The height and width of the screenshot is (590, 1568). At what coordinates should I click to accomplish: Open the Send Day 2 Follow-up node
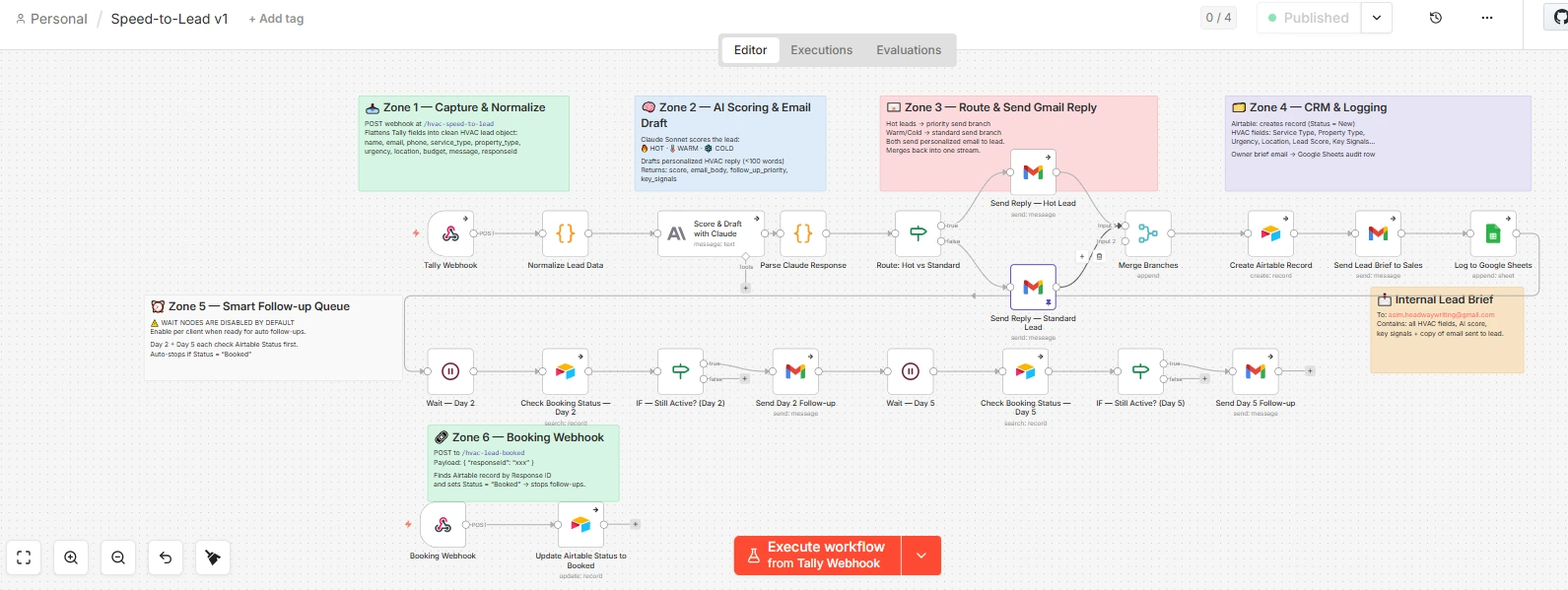(x=795, y=371)
